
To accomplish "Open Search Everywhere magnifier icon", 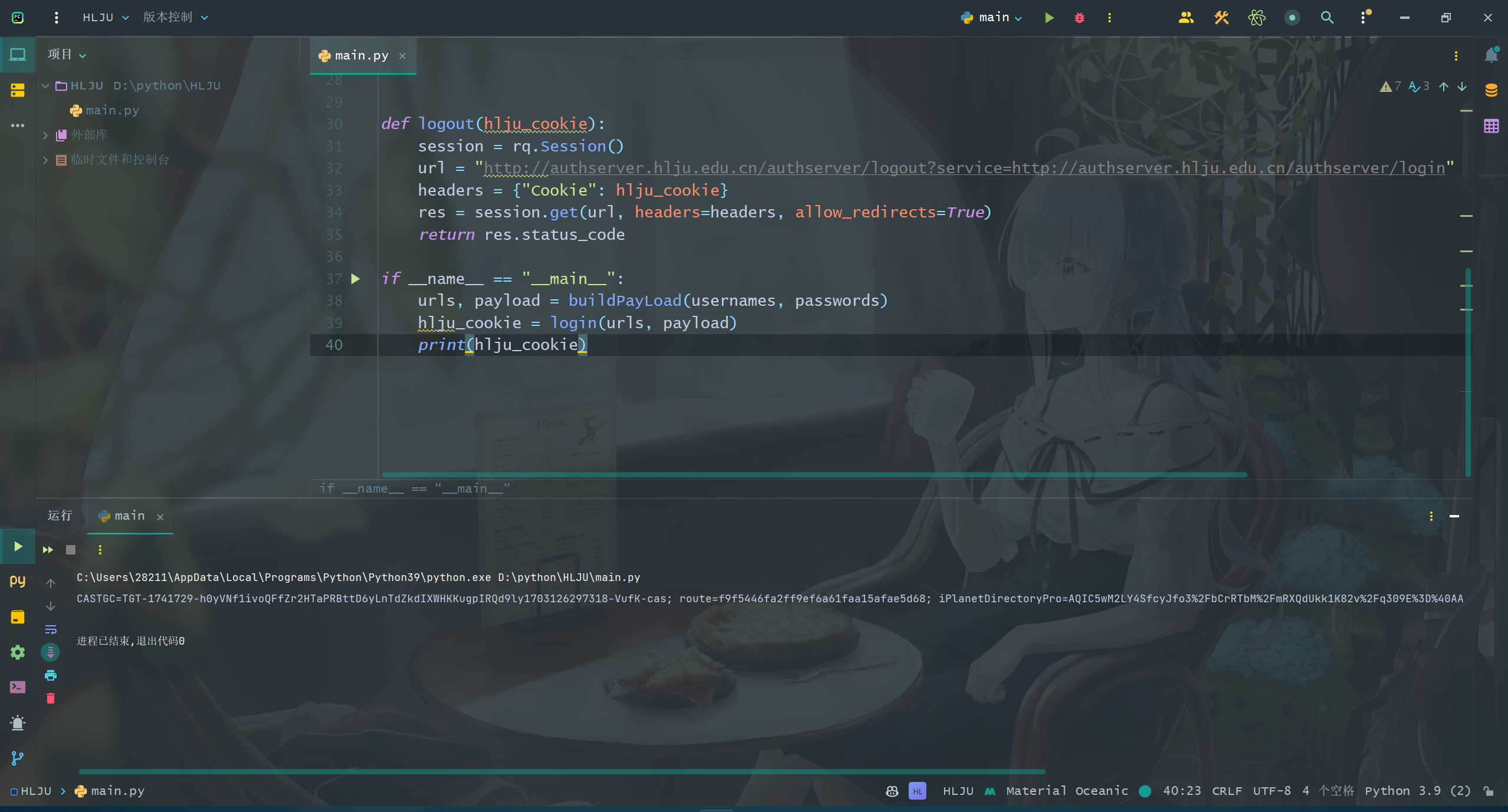I will 1327,18.
